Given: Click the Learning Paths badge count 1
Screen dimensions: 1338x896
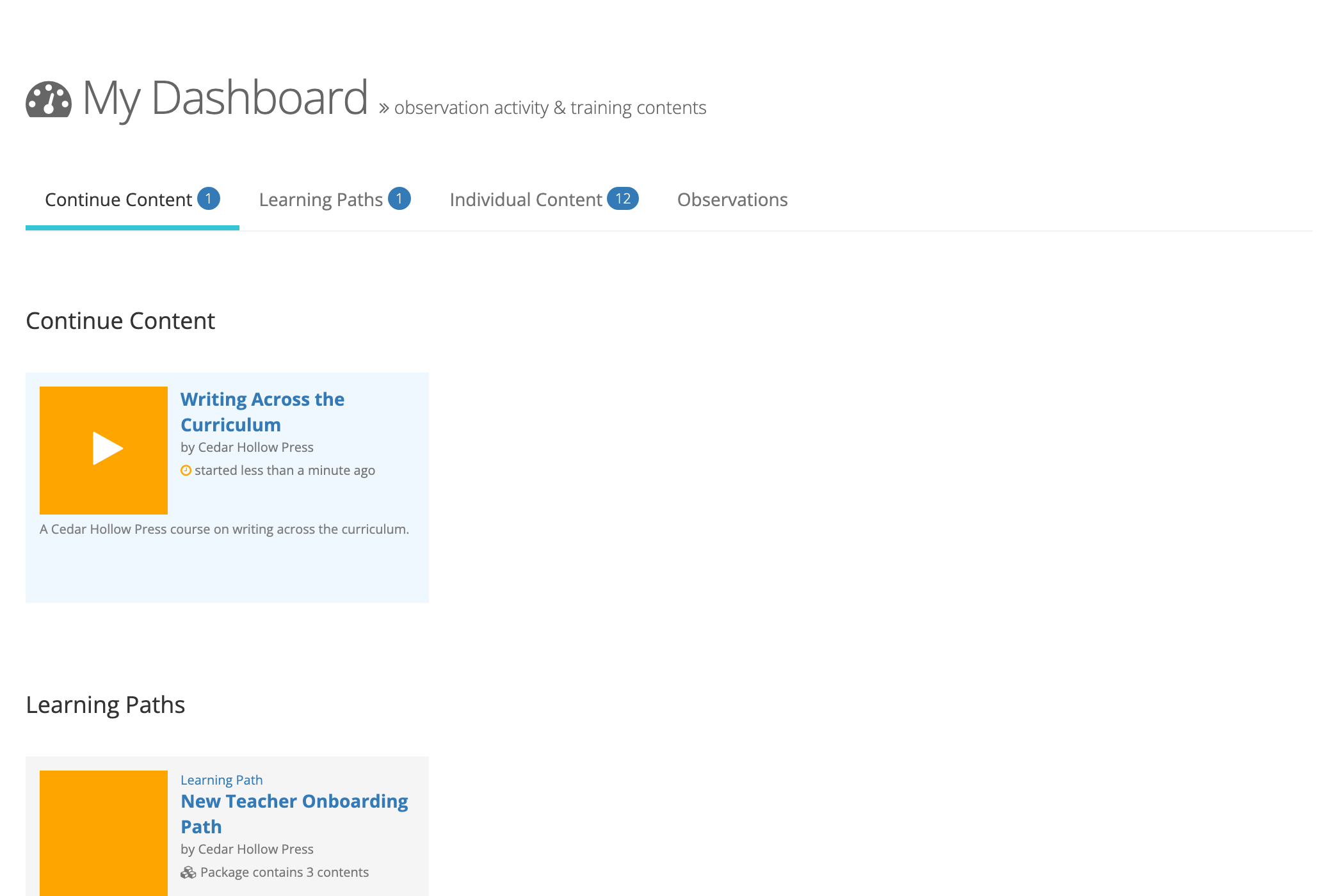Looking at the screenshot, I should (x=399, y=198).
